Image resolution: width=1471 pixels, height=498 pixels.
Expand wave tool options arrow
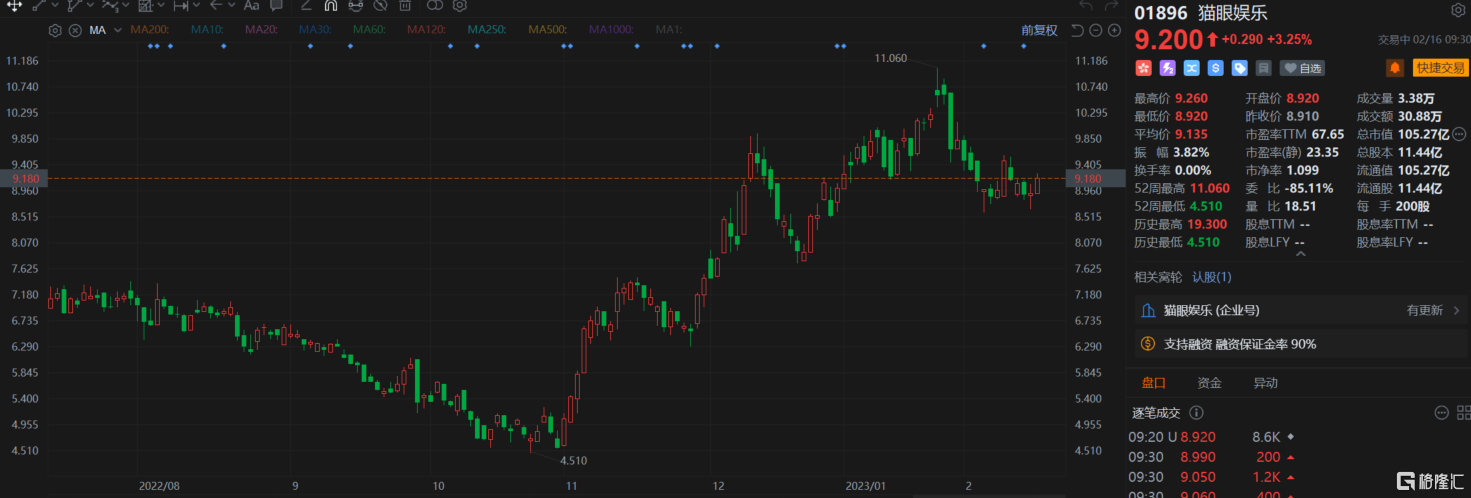tap(126, 5)
